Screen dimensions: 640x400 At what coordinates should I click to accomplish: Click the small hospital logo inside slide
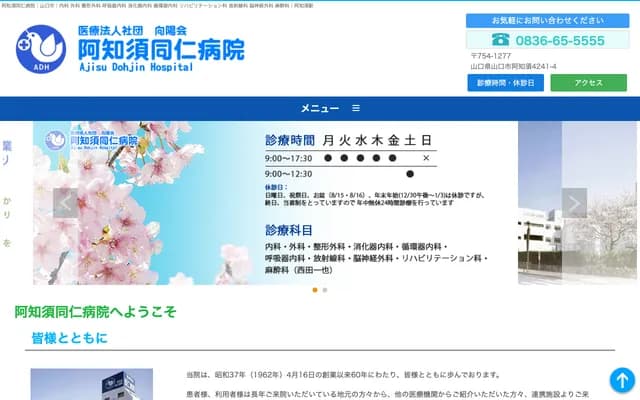(x=92, y=140)
